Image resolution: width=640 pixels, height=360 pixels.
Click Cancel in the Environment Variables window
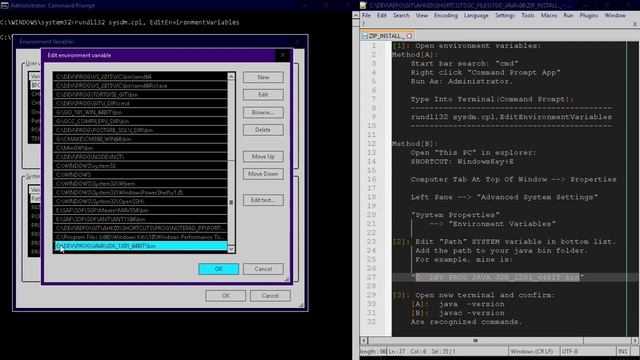coord(270,296)
